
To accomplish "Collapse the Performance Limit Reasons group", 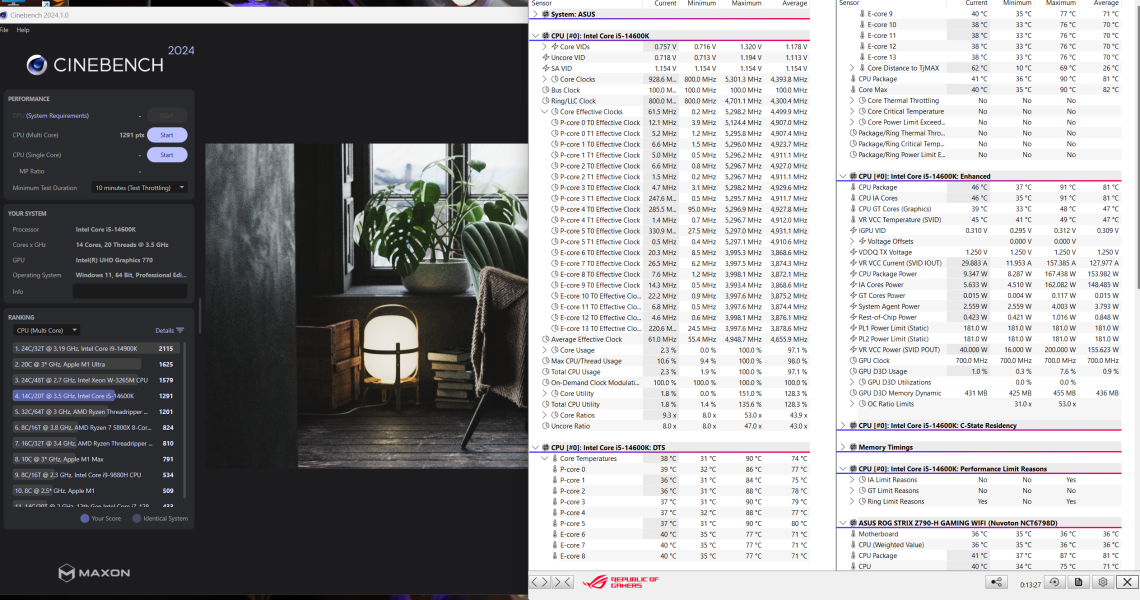I will pos(843,468).
